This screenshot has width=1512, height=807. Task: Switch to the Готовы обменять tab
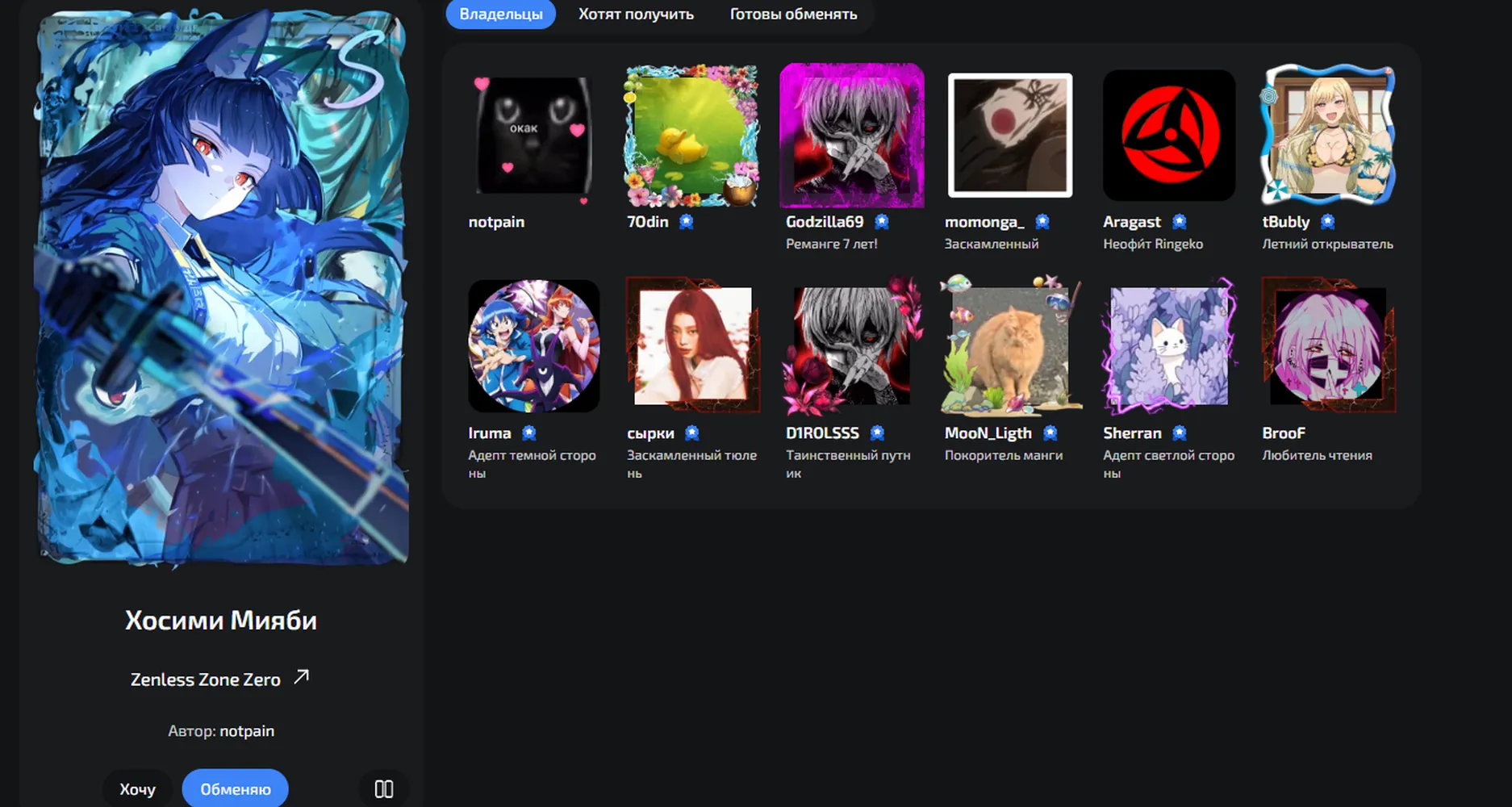[793, 14]
